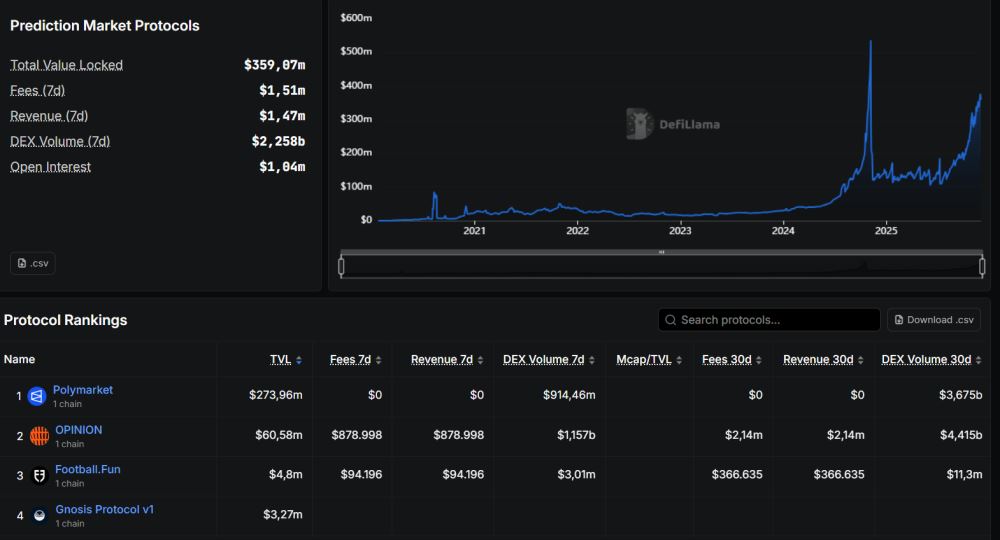Open the Football.Fun protocol link
Viewport: 1000px width, 540px height.
click(88, 469)
